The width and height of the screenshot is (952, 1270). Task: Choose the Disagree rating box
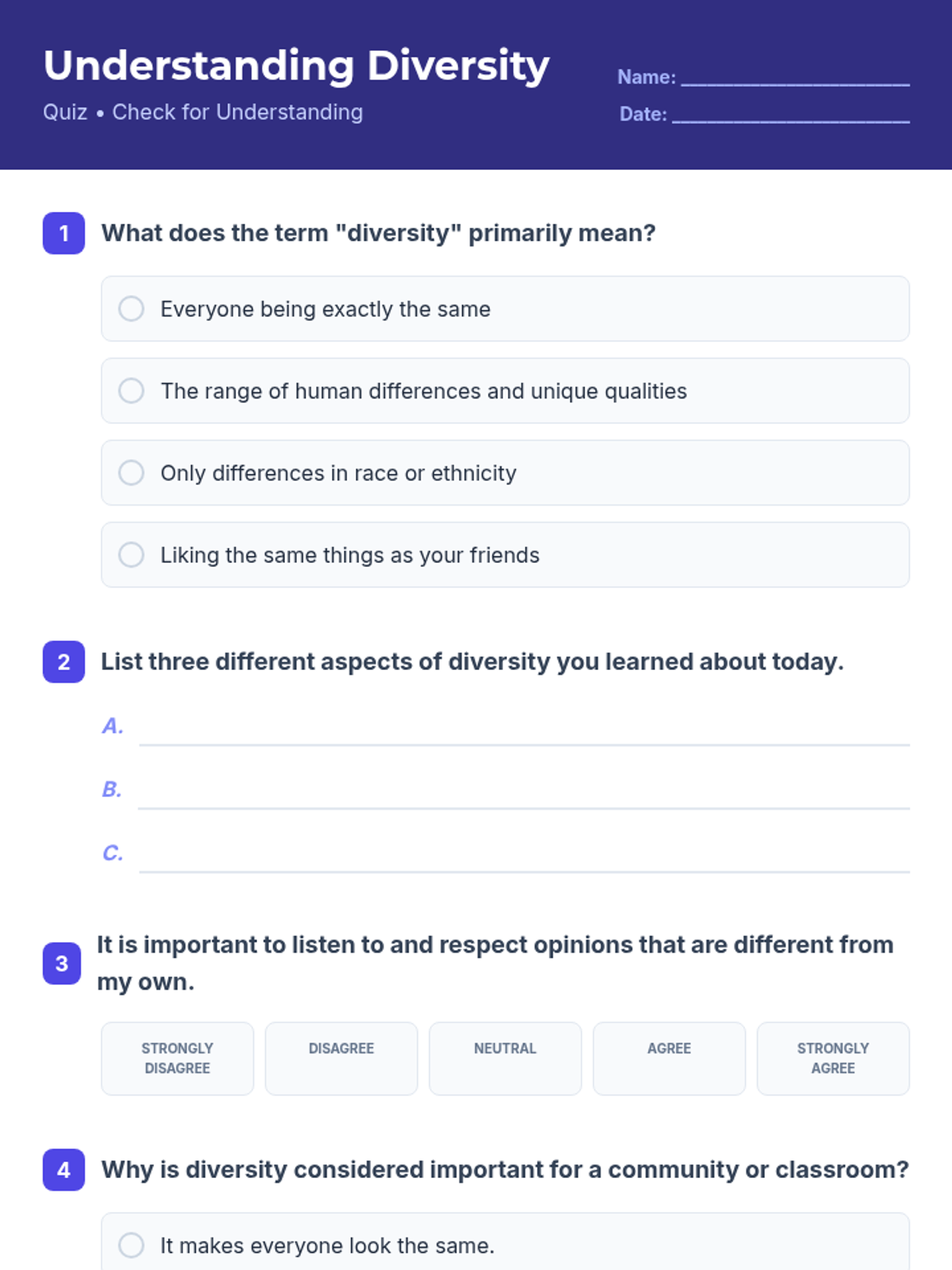click(341, 1058)
